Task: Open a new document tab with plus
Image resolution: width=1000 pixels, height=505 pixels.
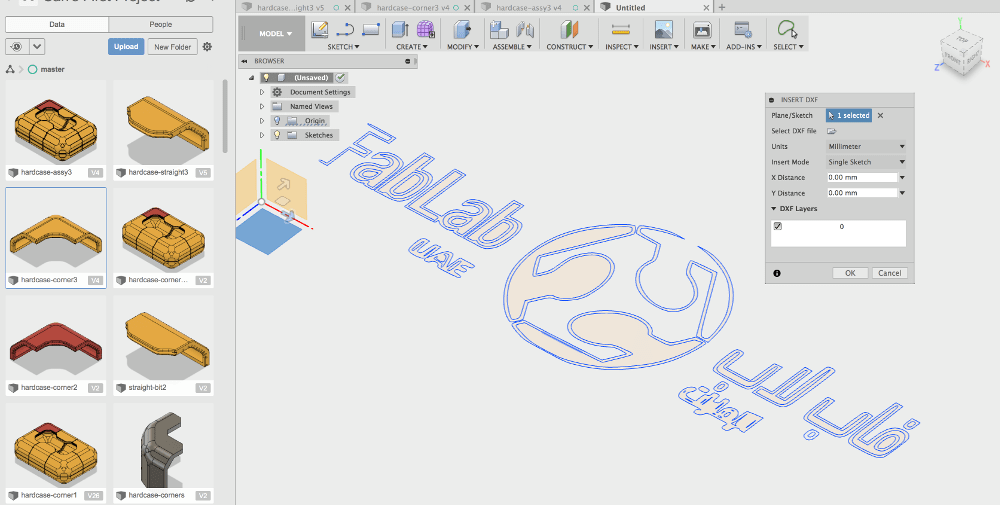Action: pos(722,7)
